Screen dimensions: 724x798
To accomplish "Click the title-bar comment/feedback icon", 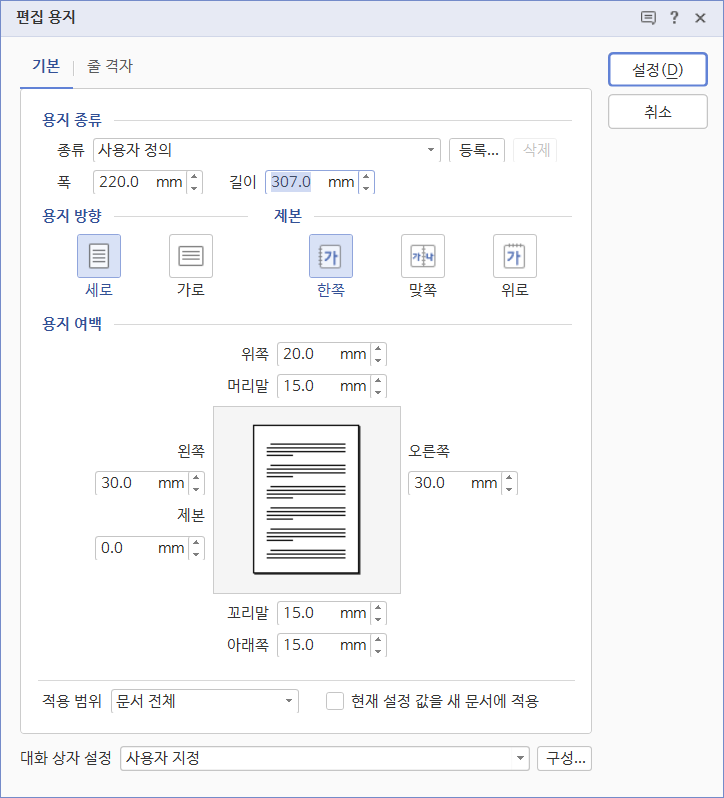I will [x=648, y=18].
